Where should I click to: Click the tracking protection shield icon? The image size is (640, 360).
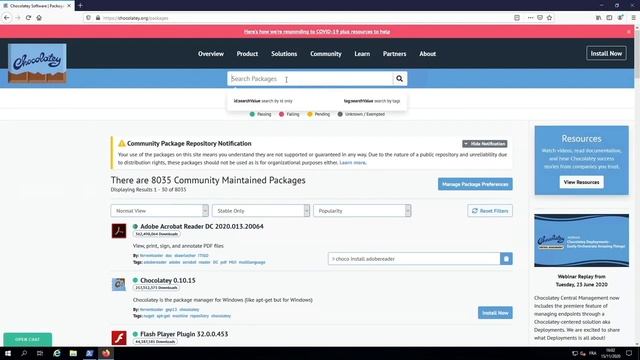pyautogui.click(x=89, y=18)
